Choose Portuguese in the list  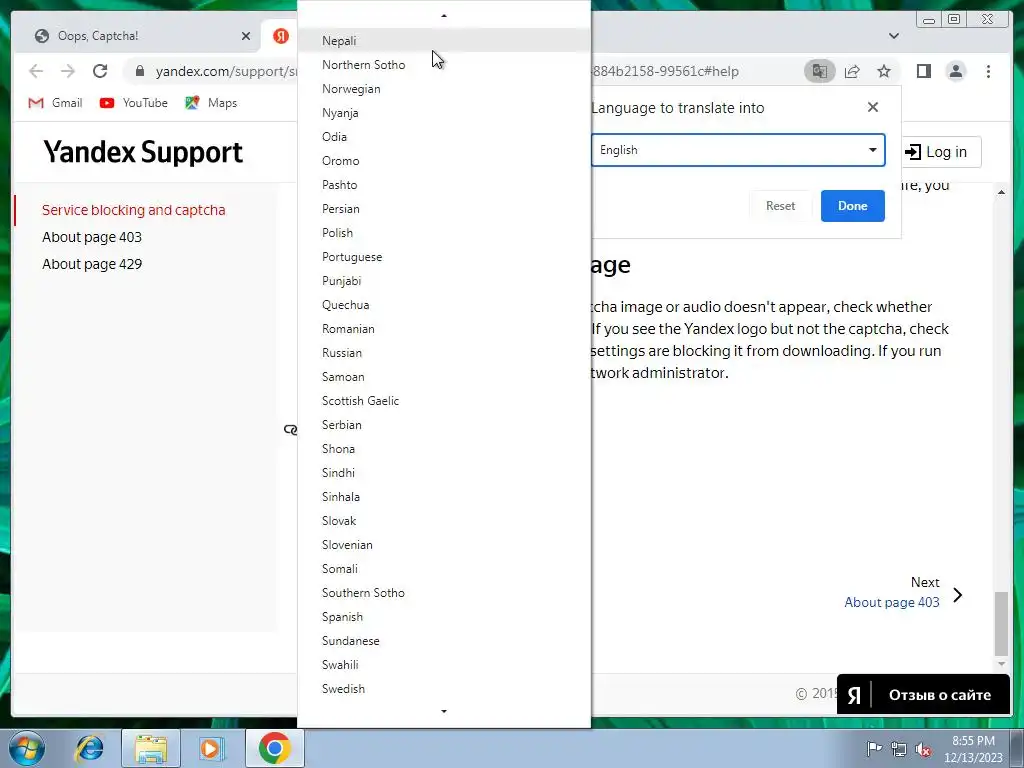(444, 257)
